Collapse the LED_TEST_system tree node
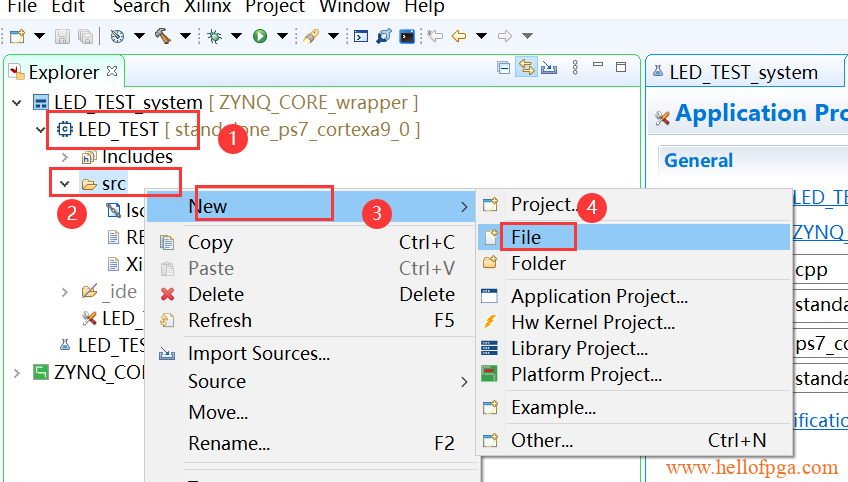This screenshot has width=848, height=482. pos(17,103)
